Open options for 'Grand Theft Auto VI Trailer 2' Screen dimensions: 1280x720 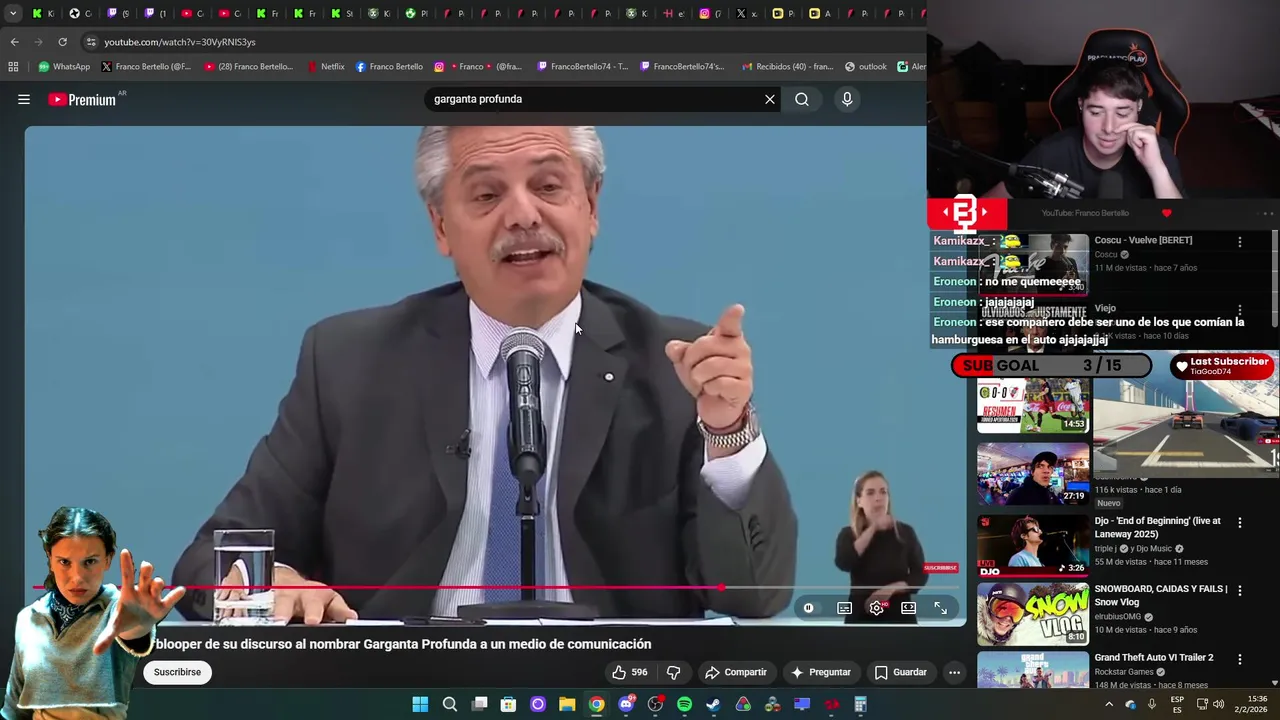click(1240, 659)
